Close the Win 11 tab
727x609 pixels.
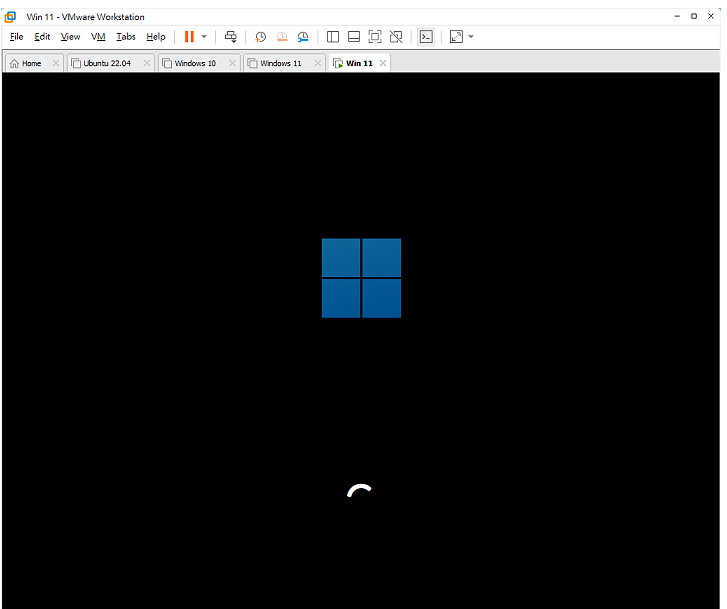click(x=383, y=63)
